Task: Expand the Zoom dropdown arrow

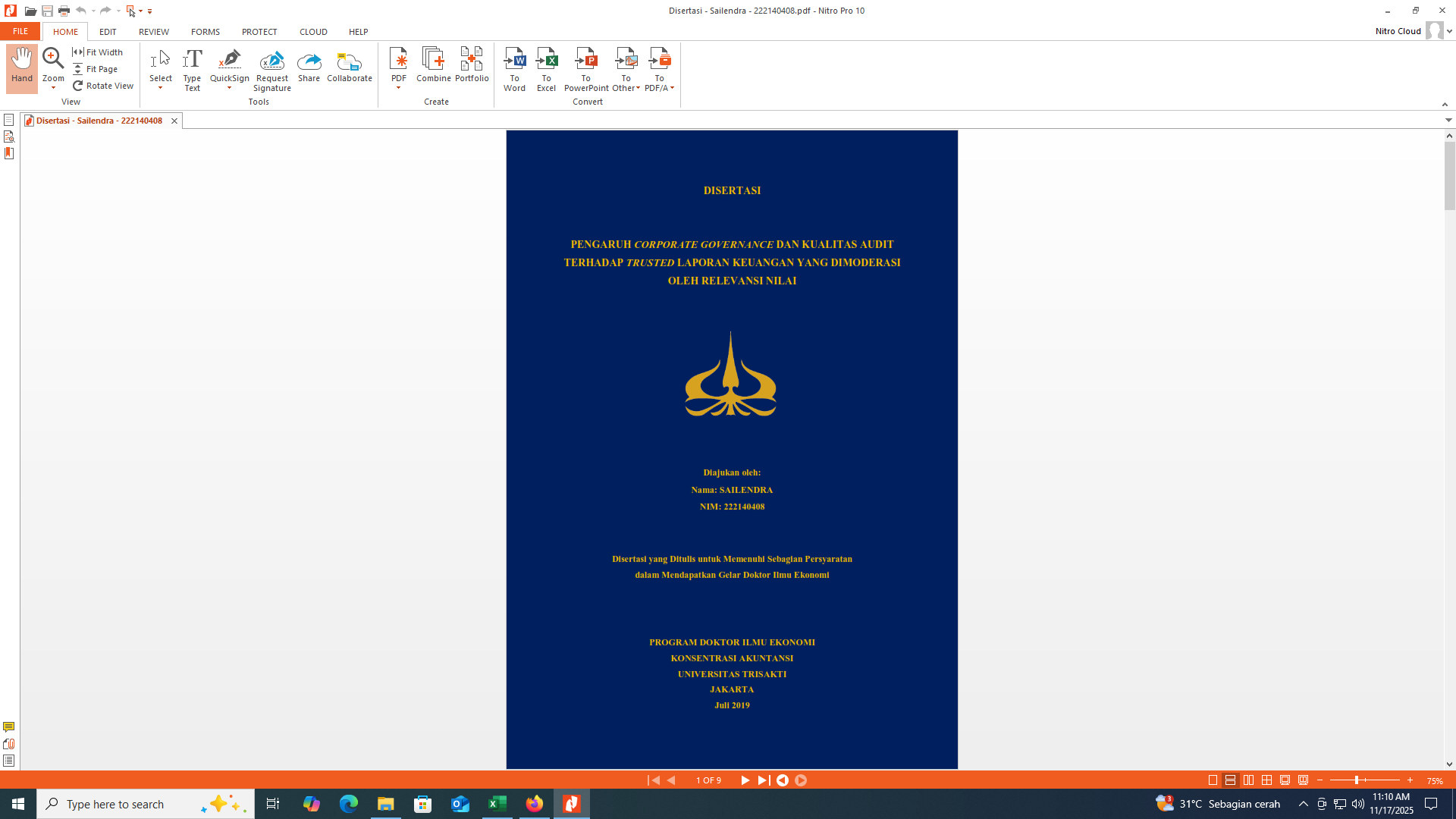Action: pos(53,88)
